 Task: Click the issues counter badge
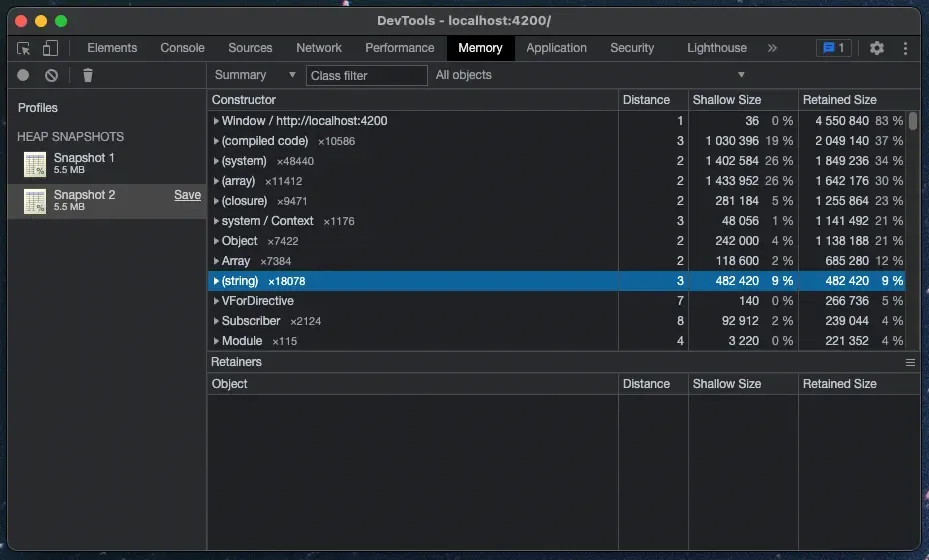(833, 48)
